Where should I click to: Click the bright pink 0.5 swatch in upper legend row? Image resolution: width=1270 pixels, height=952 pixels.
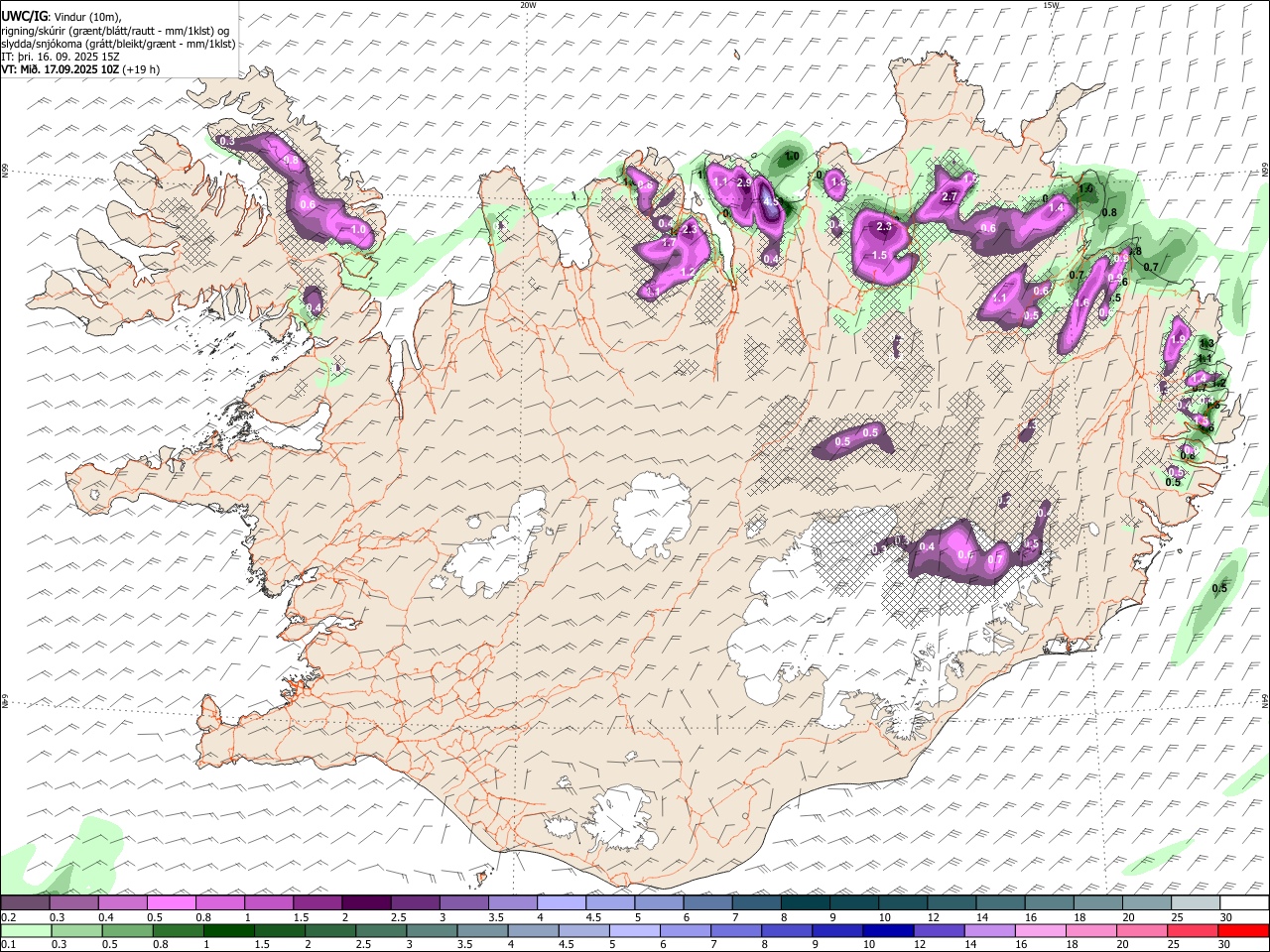tap(172, 902)
